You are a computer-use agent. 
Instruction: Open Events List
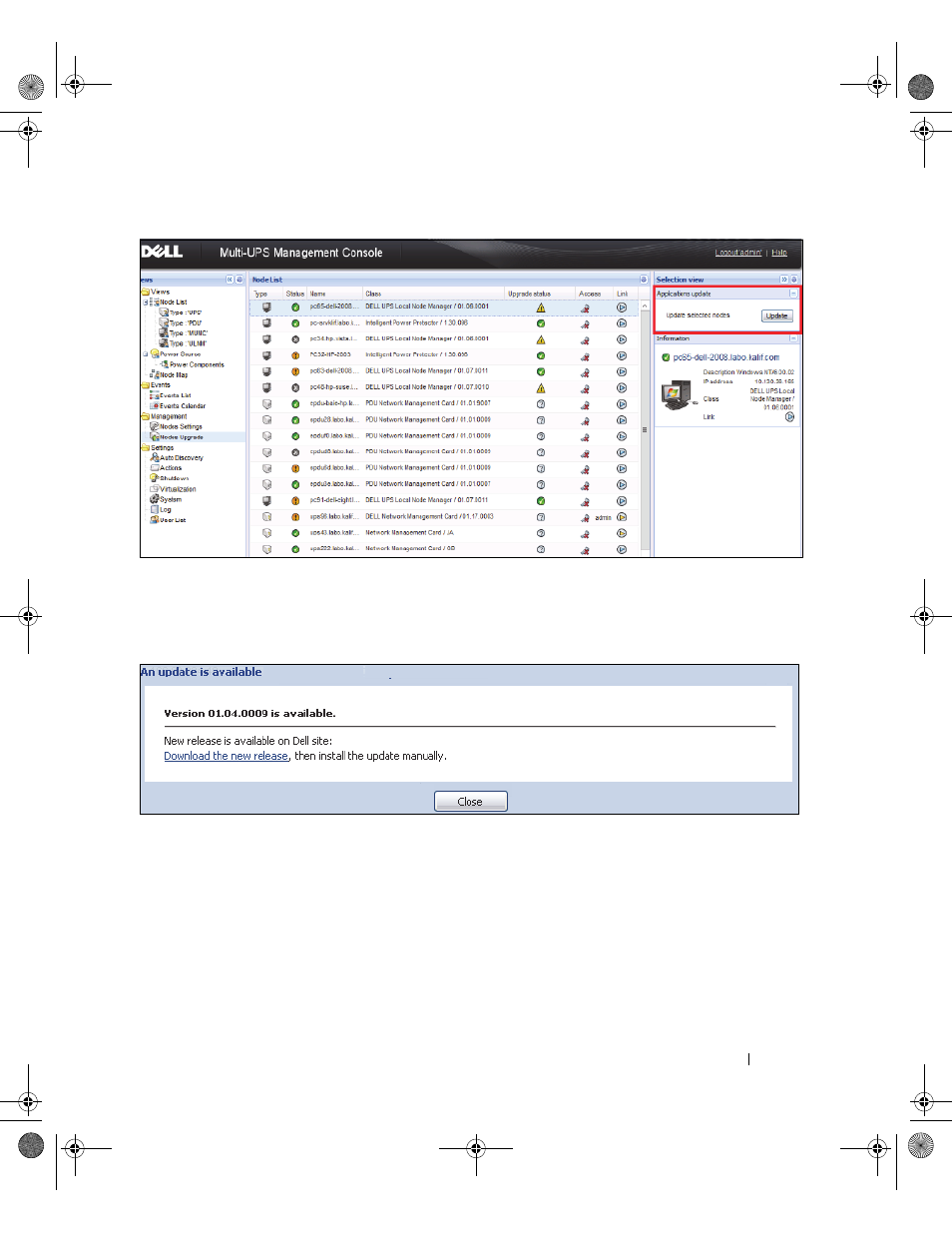(x=176, y=395)
